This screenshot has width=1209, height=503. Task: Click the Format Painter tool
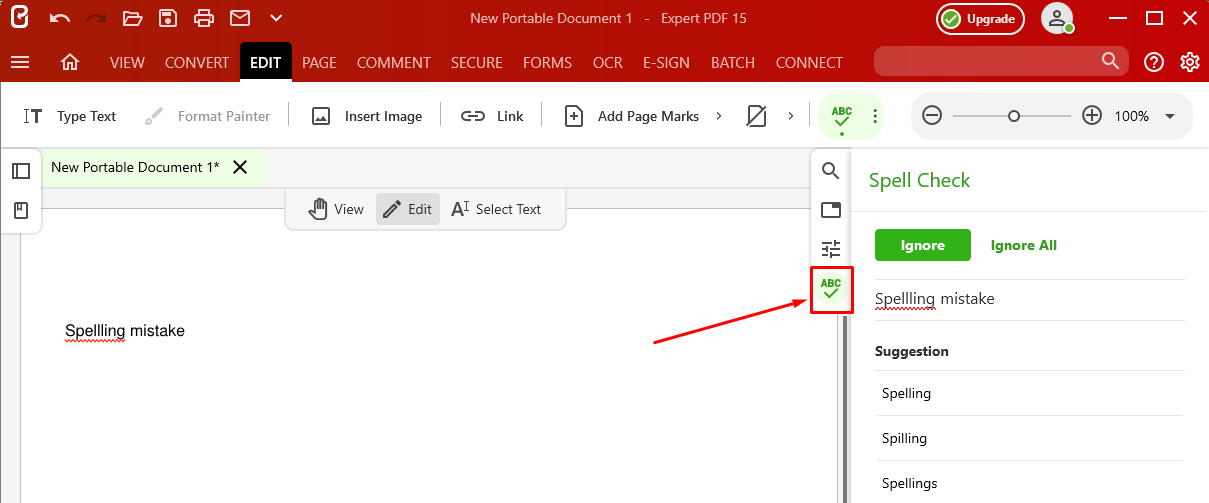point(207,116)
